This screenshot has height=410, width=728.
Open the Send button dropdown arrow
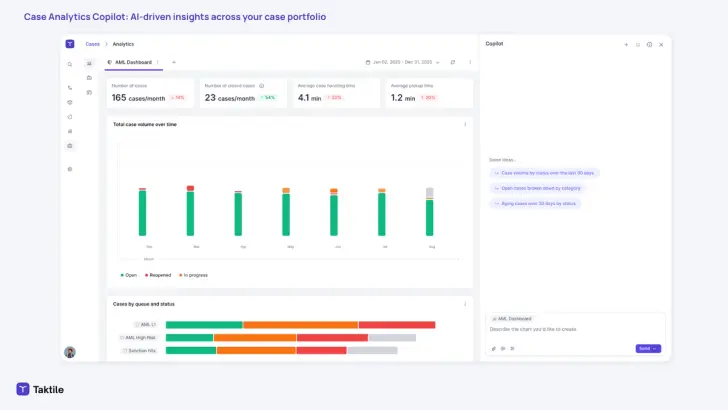655,349
